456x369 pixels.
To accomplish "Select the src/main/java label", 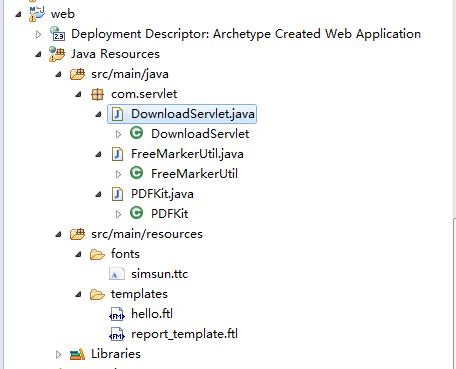I will point(130,74).
